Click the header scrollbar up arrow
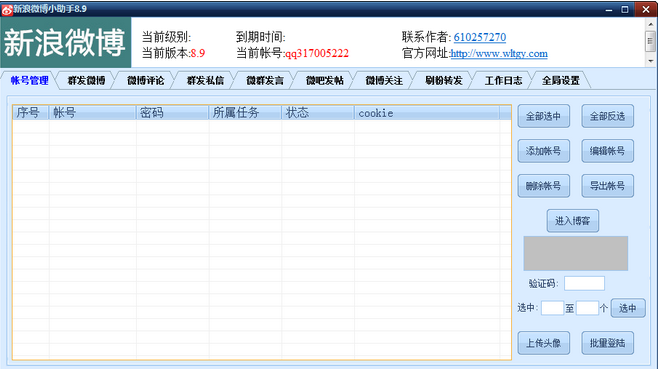The height and width of the screenshot is (369, 659). coord(650,24)
